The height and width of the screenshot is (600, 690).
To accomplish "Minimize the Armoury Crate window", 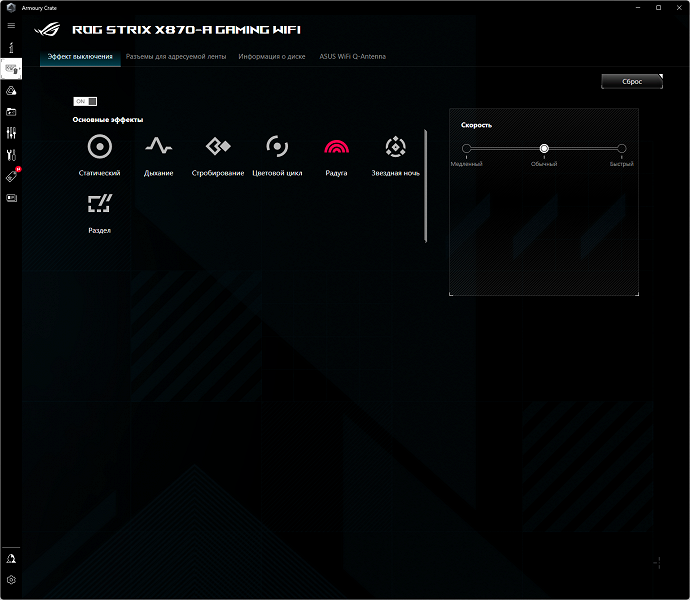I will 638,7.
